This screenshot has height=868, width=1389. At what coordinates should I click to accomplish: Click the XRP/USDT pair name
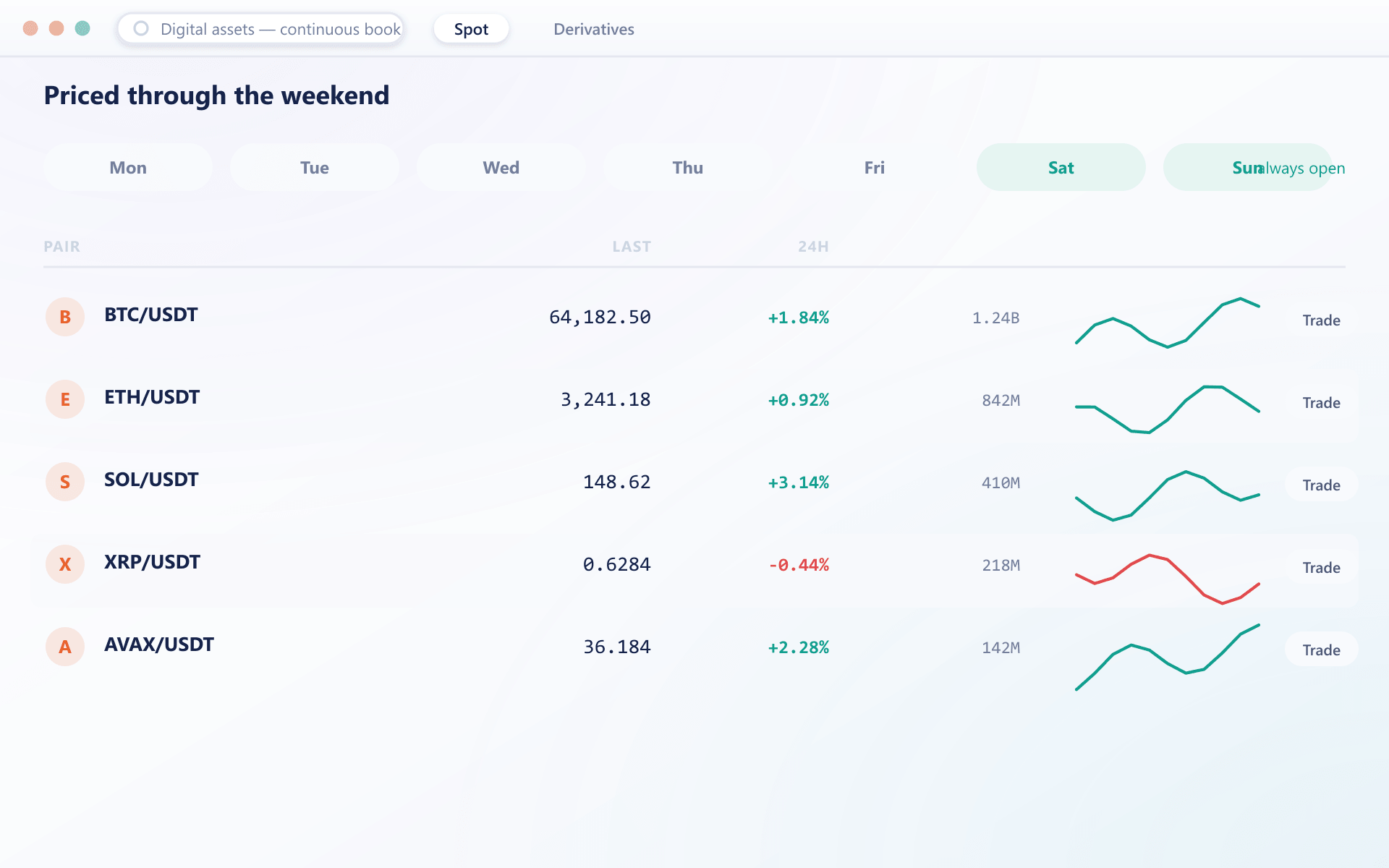[x=152, y=562]
